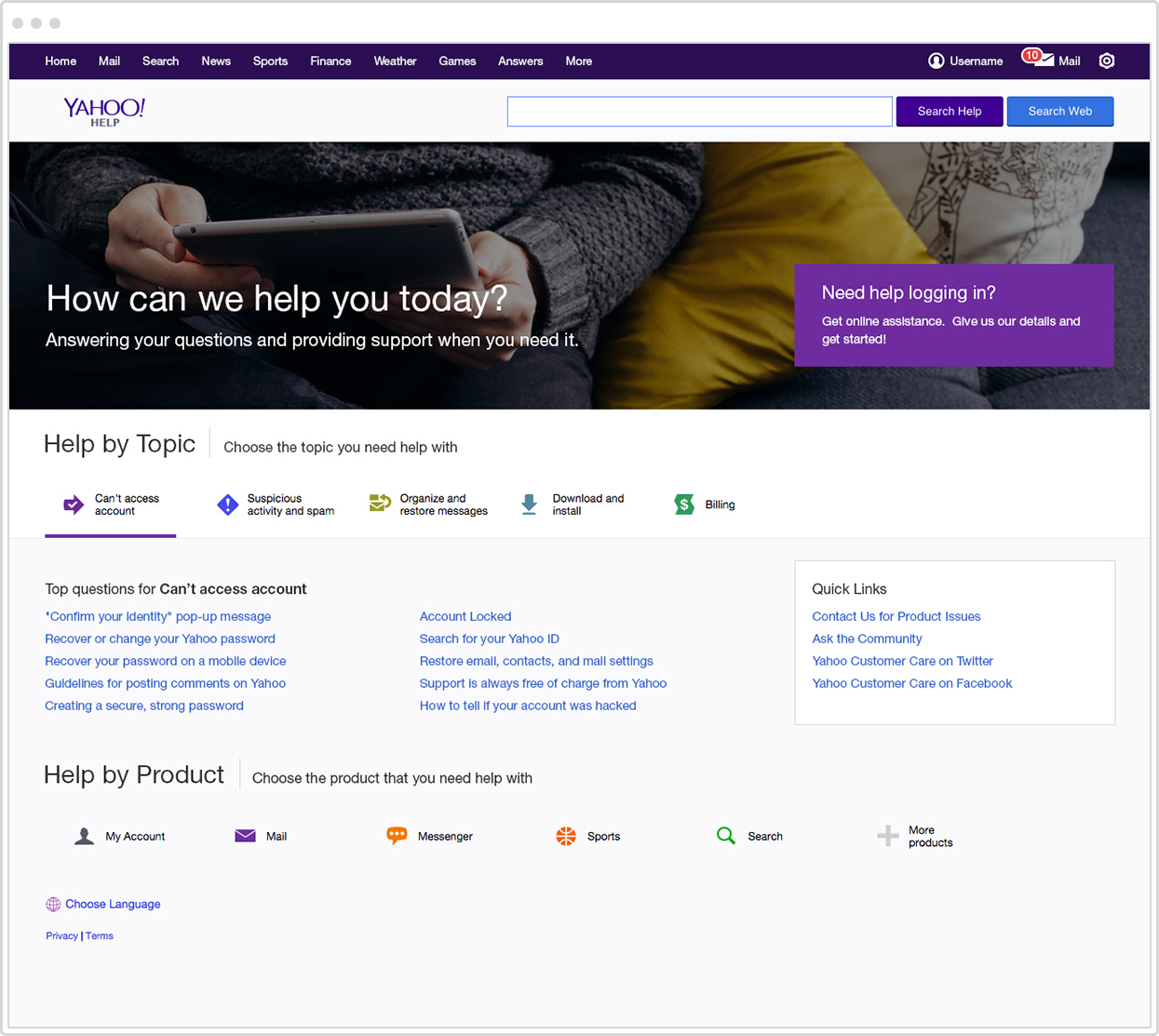Open Answers in top navigation
This screenshot has width=1159, height=1036.
click(x=520, y=61)
